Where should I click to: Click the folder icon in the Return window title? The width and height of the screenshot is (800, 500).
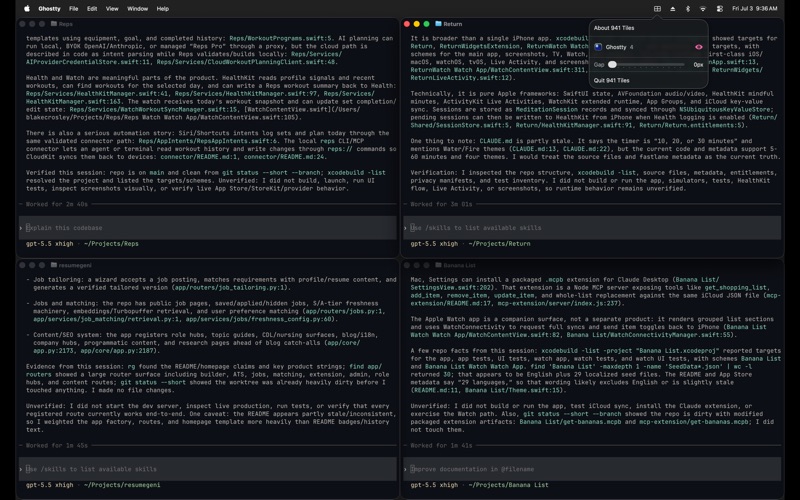coord(438,23)
